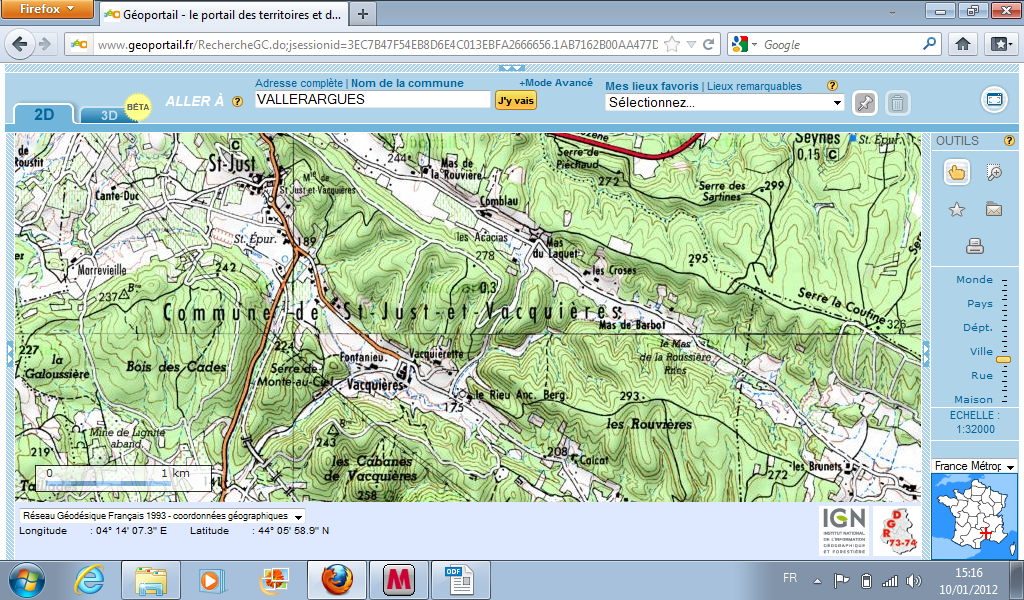Image resolution: width=1024 pixels, height=600 pixels.
Task: Open coordinate system dropdown
Action: click(x=162, y=516)
